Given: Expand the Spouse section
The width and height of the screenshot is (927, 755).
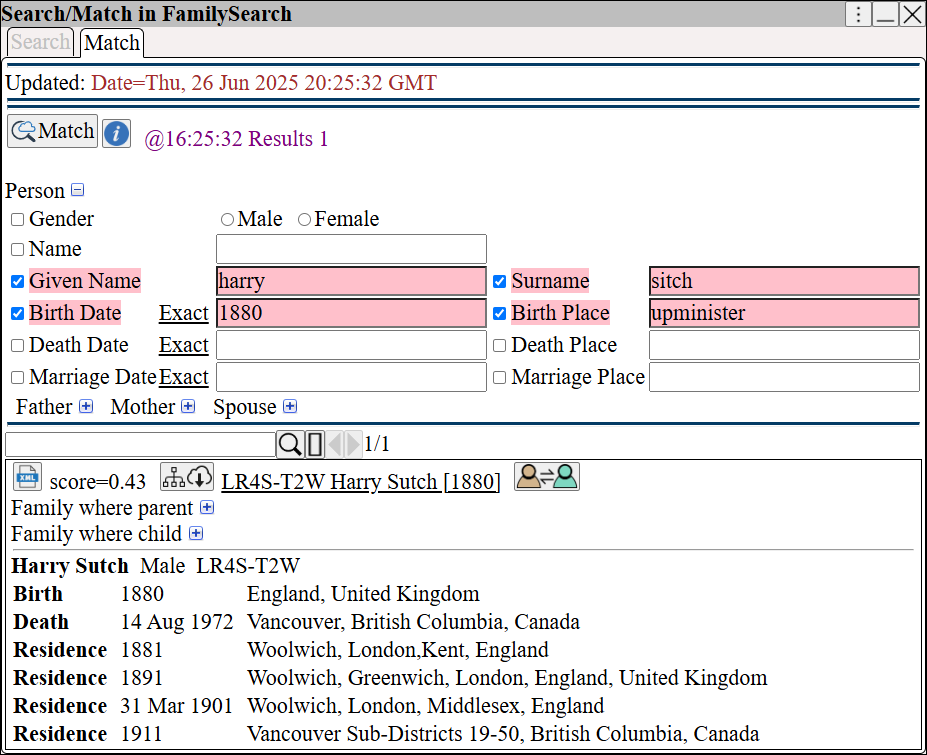Looking at the screenshot, I should [x=290, y=406].
